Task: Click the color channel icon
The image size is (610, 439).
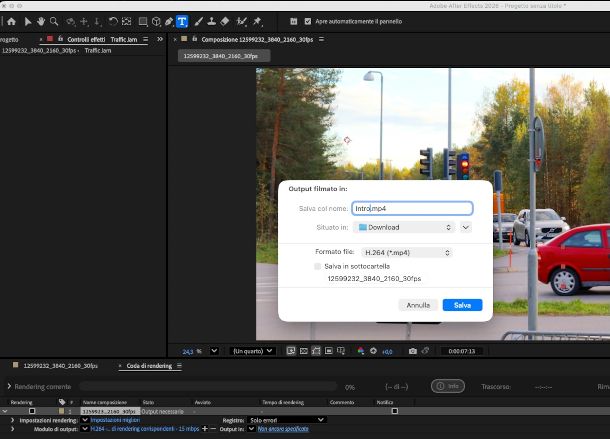Action: pyautogui.click(x=361, y=351)
